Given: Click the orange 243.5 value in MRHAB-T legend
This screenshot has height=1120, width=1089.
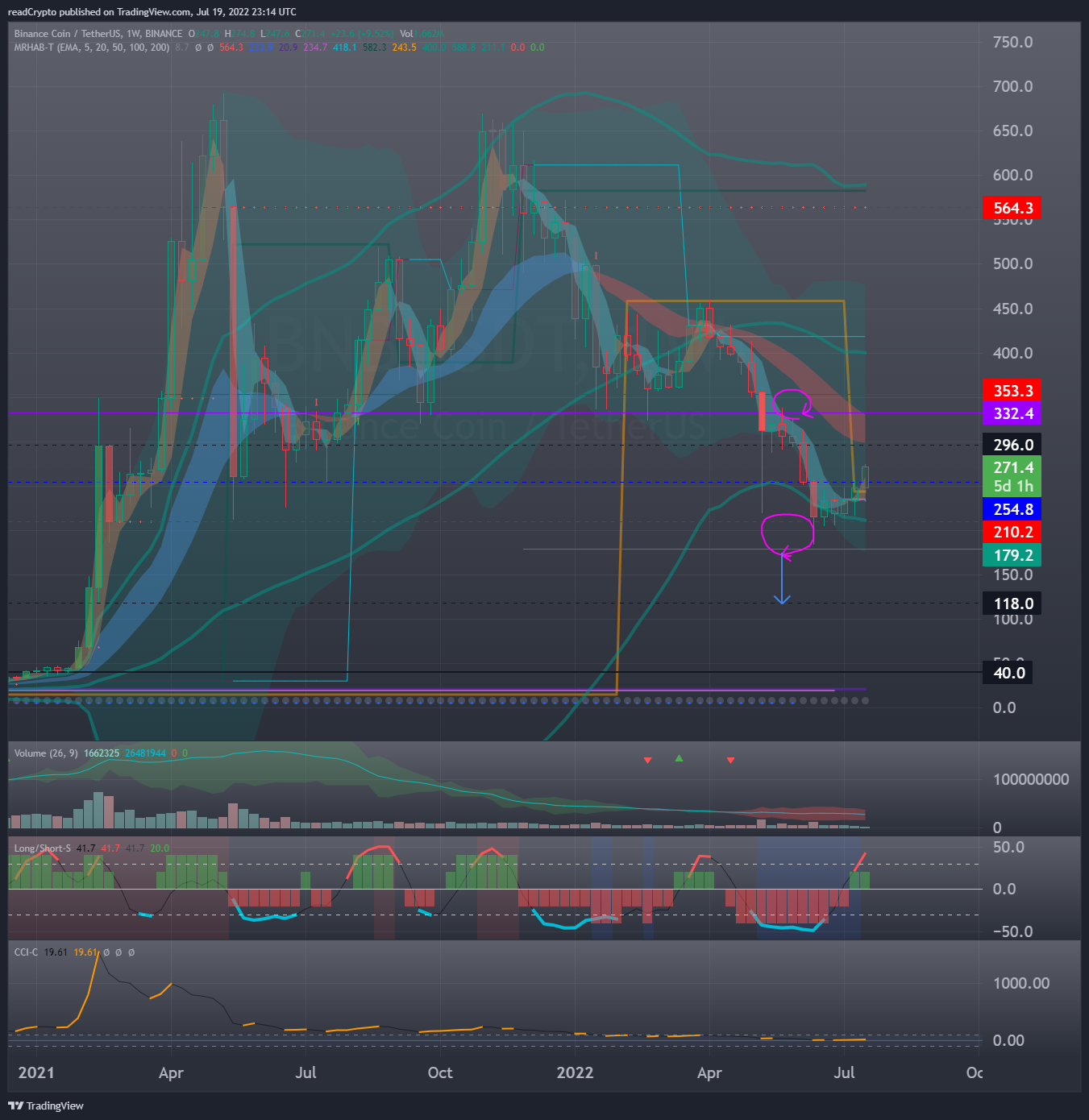Looking at the screenshot, I should tap(405, 48).
